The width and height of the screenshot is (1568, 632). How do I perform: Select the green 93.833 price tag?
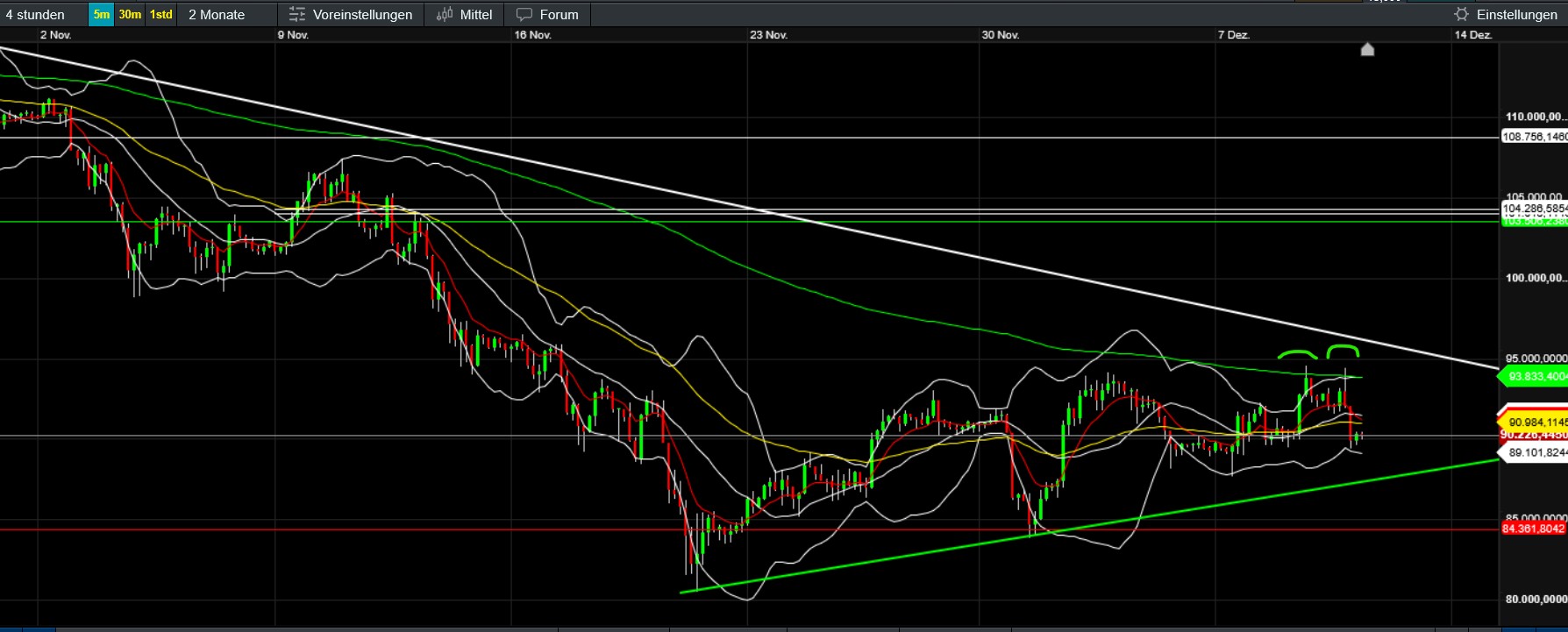pyautogui.click(x=1535, y=377)
